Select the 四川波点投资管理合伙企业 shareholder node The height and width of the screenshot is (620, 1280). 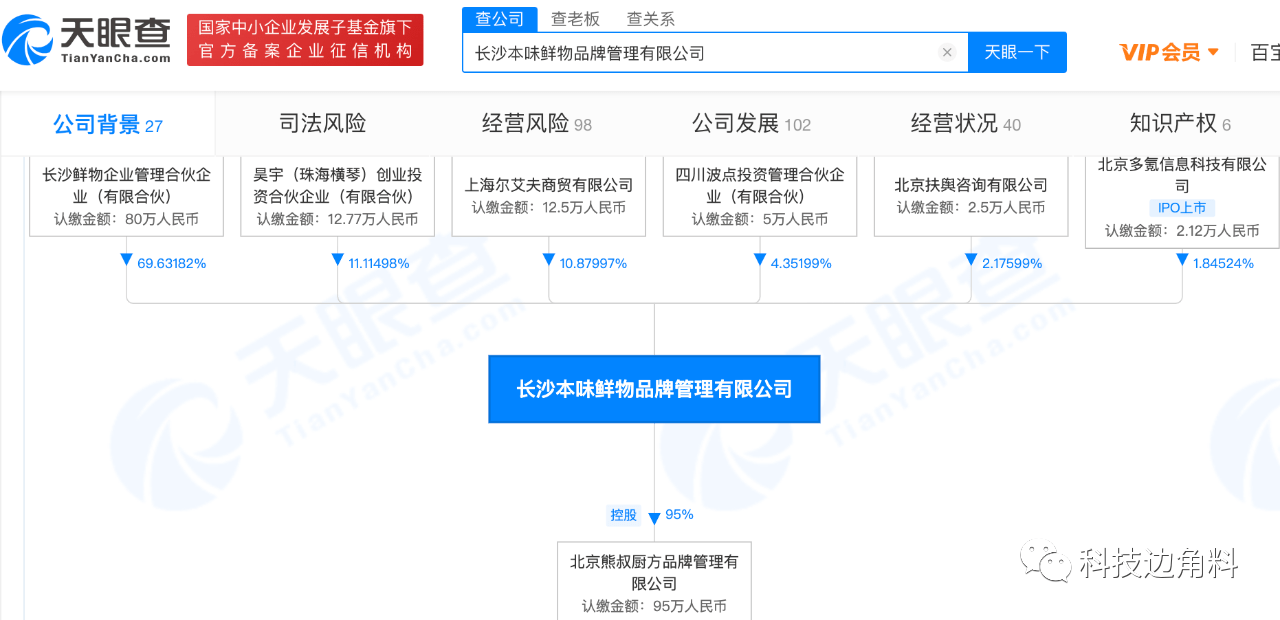coord(760,195)
